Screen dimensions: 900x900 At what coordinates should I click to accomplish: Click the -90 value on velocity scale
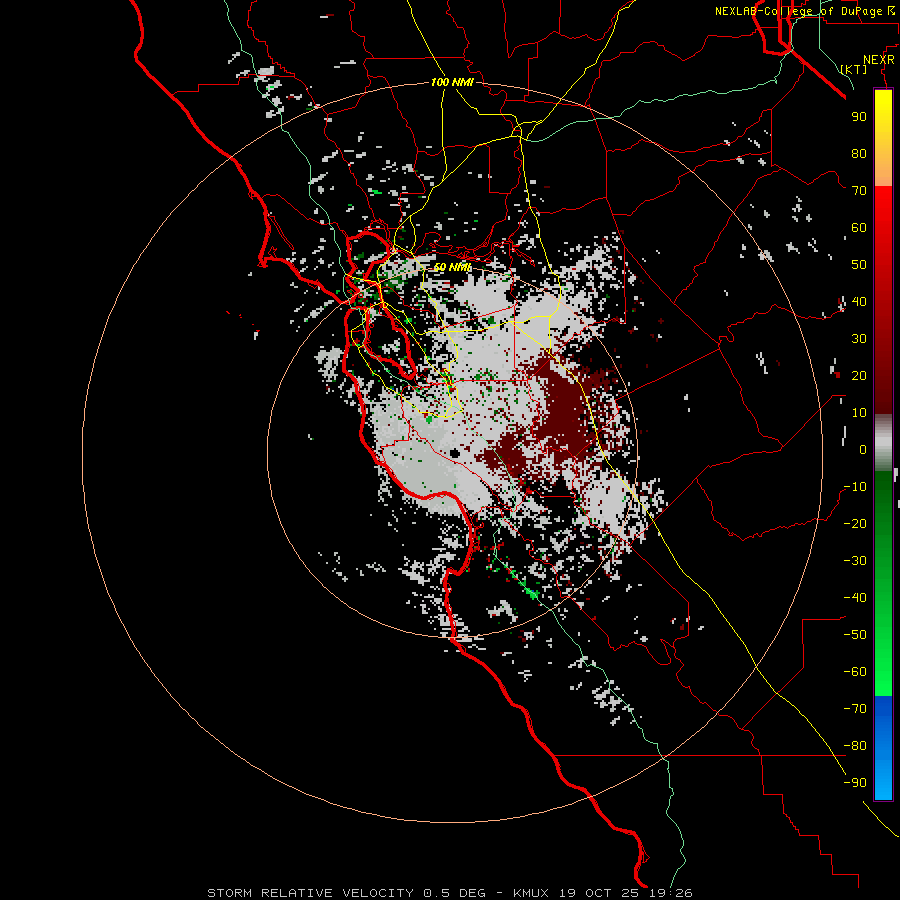coord(855,783)
